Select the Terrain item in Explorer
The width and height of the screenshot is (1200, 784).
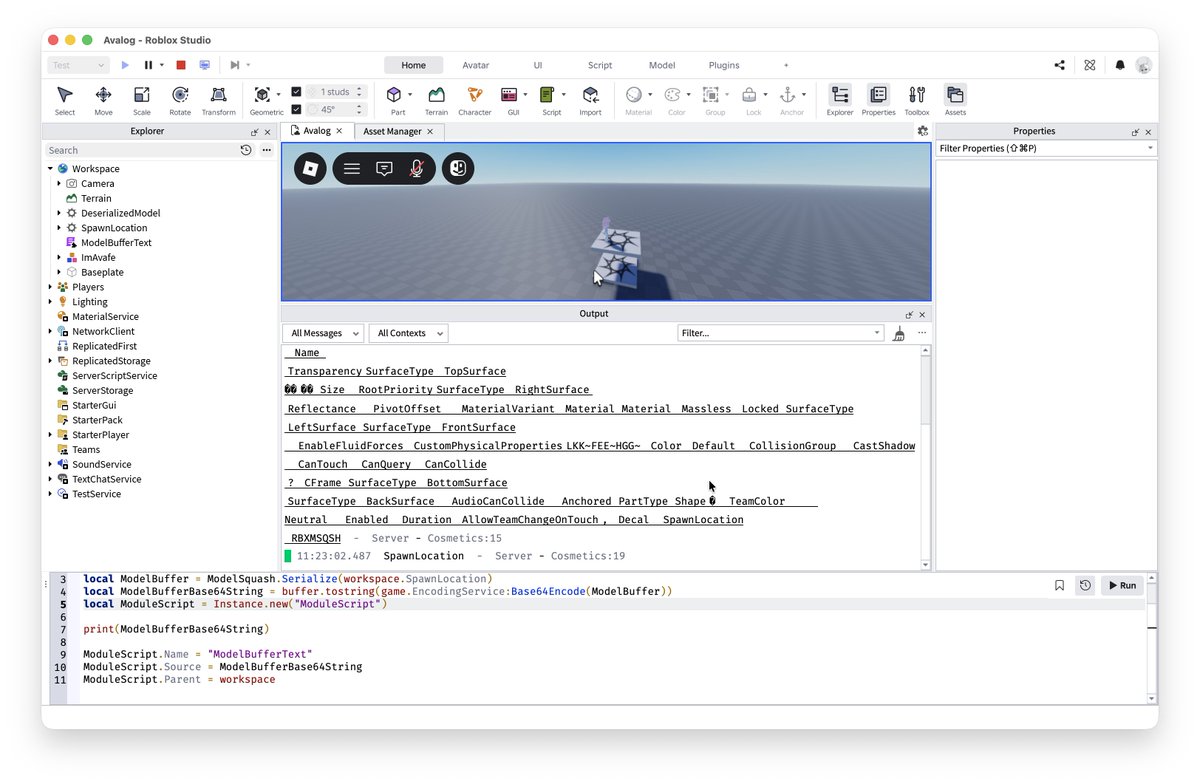[x=96, y=198]
